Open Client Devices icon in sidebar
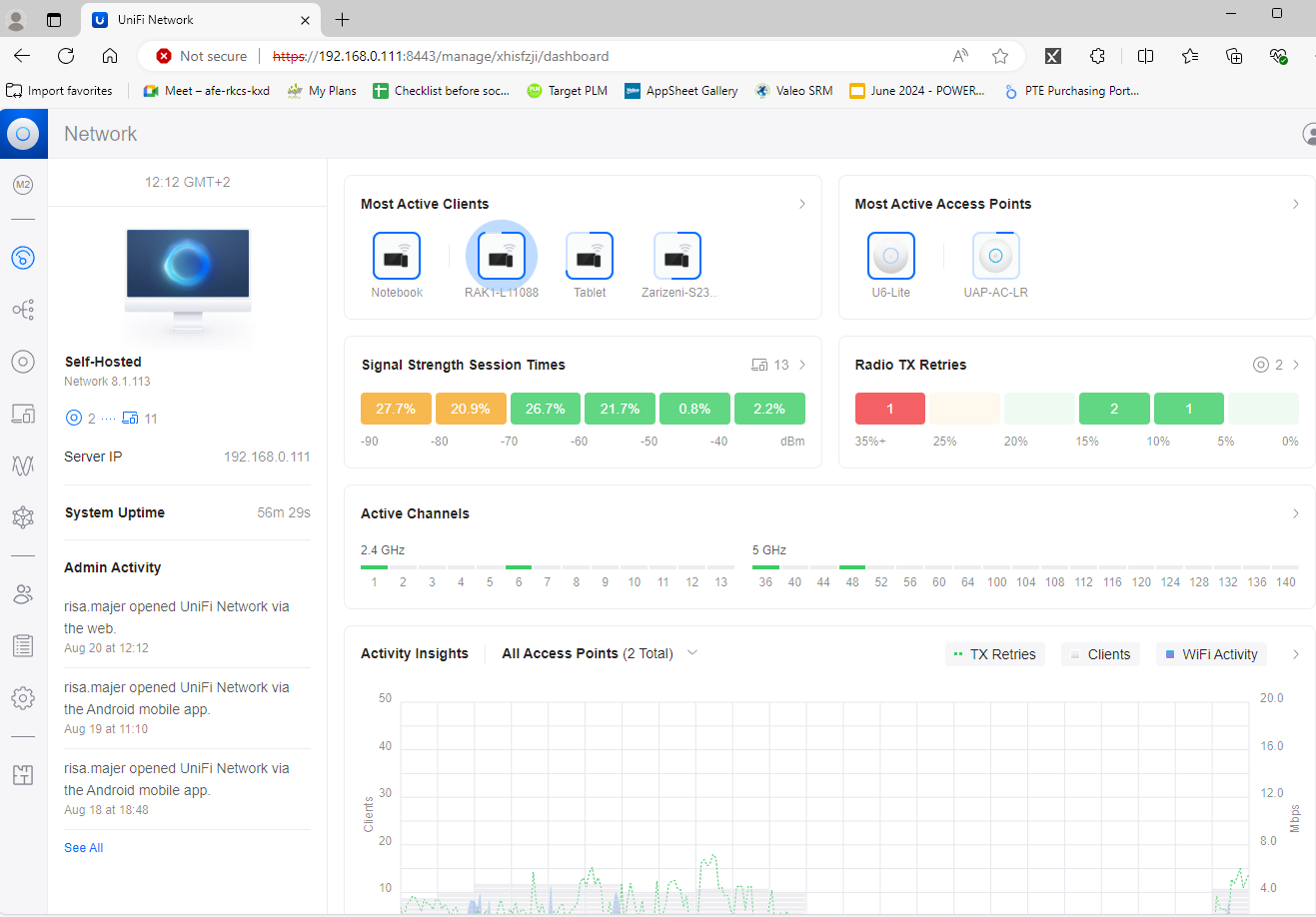The height and width of the screenshot is (917, 1316). click(x=23, y=413)
